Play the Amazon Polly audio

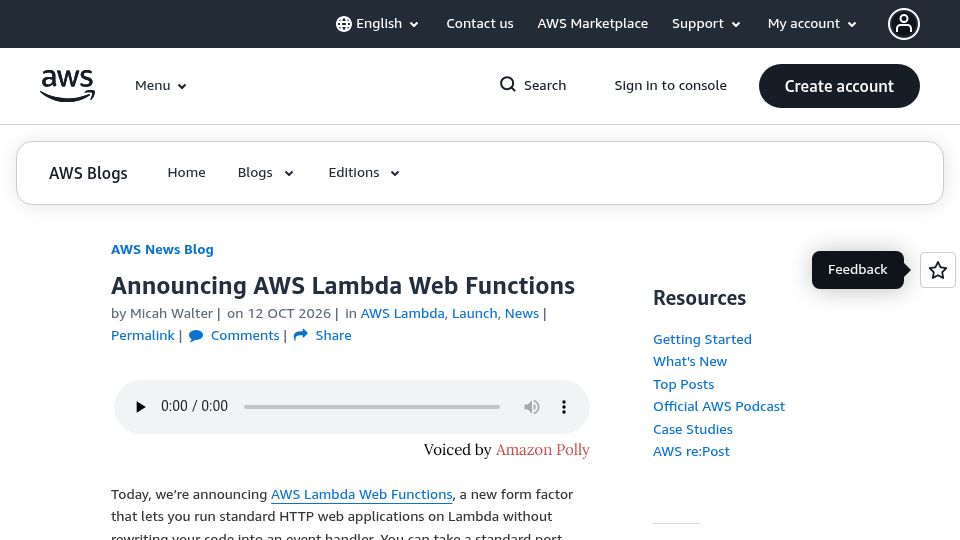140,407
